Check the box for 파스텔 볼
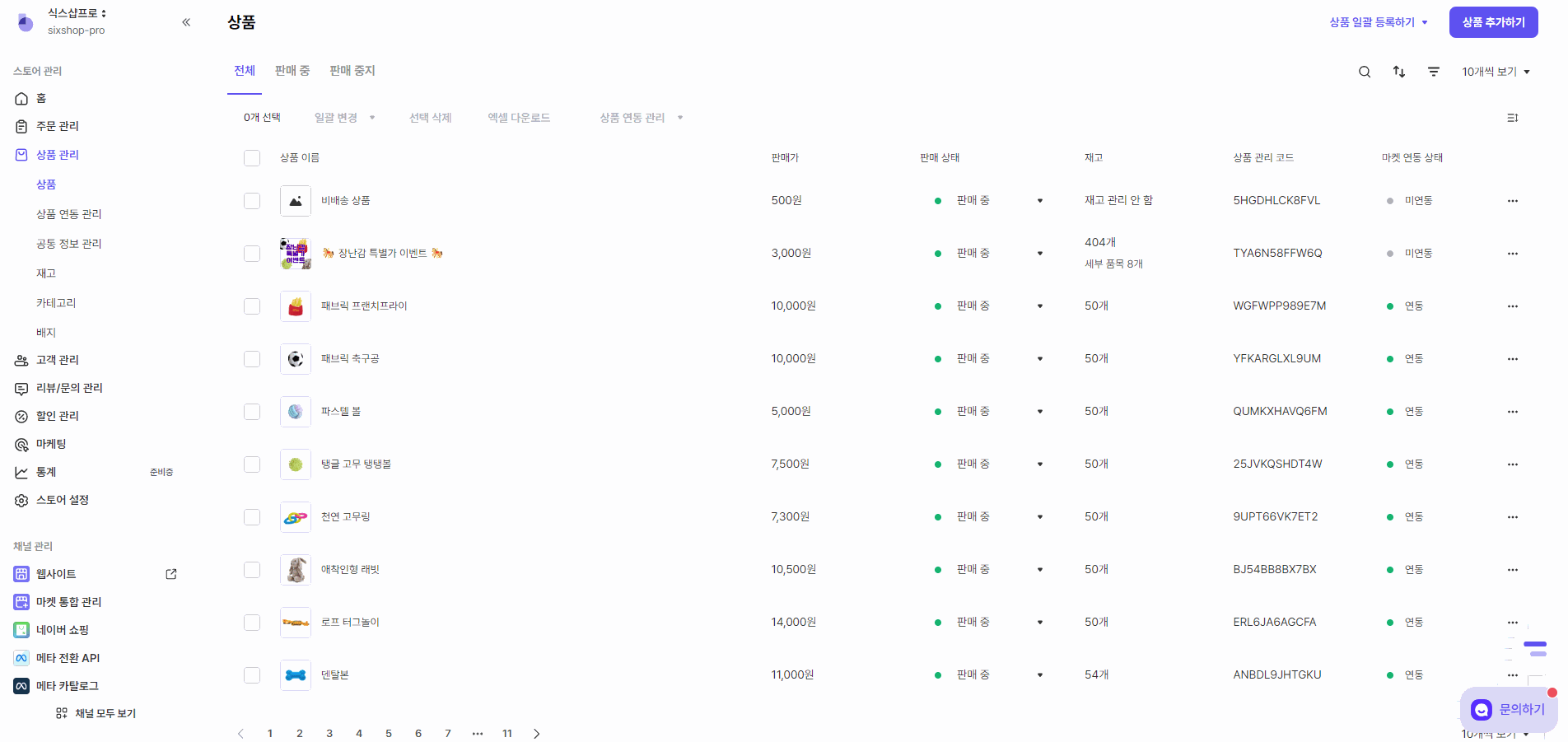Viewport: 1568px width, 742px height. [252, 412]
